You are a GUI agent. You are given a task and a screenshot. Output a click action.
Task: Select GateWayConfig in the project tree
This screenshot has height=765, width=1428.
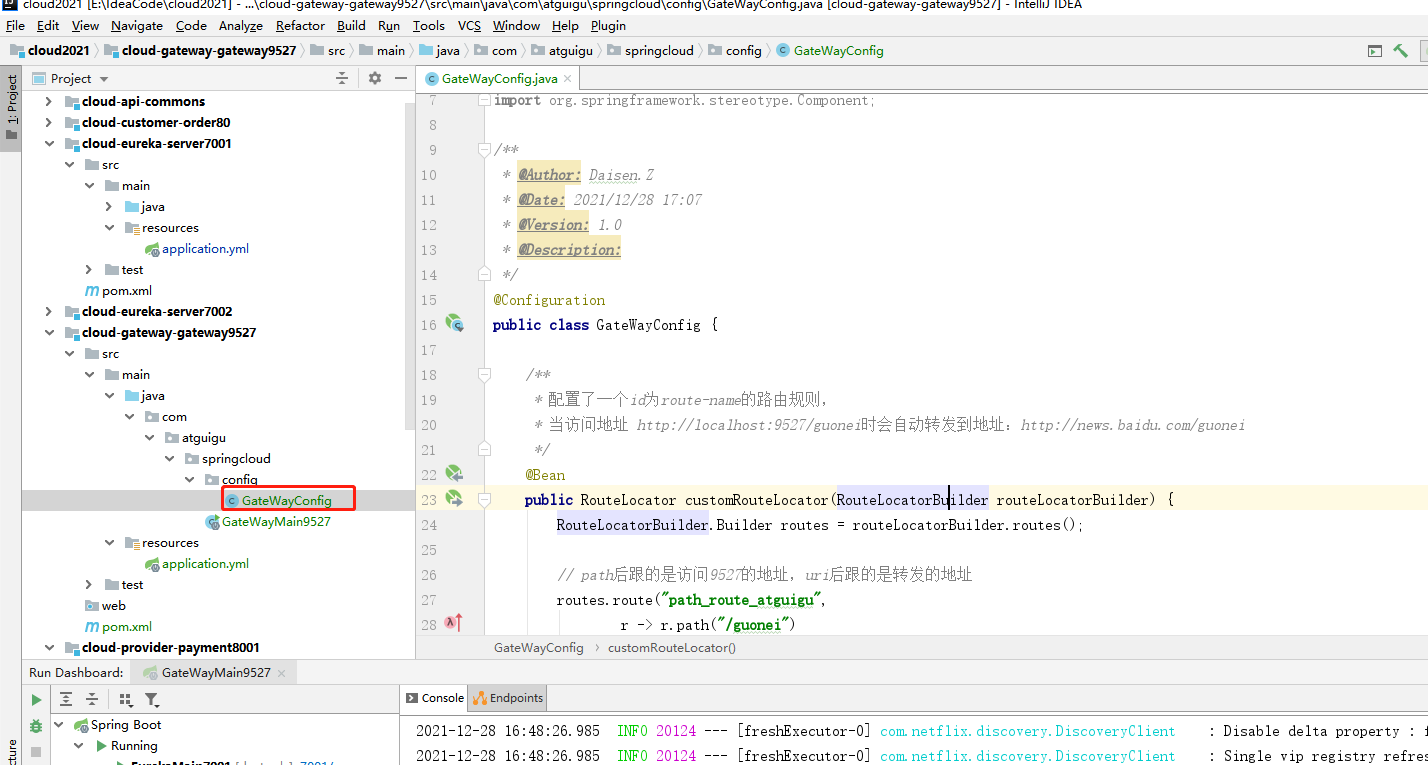tap(286, 500)
